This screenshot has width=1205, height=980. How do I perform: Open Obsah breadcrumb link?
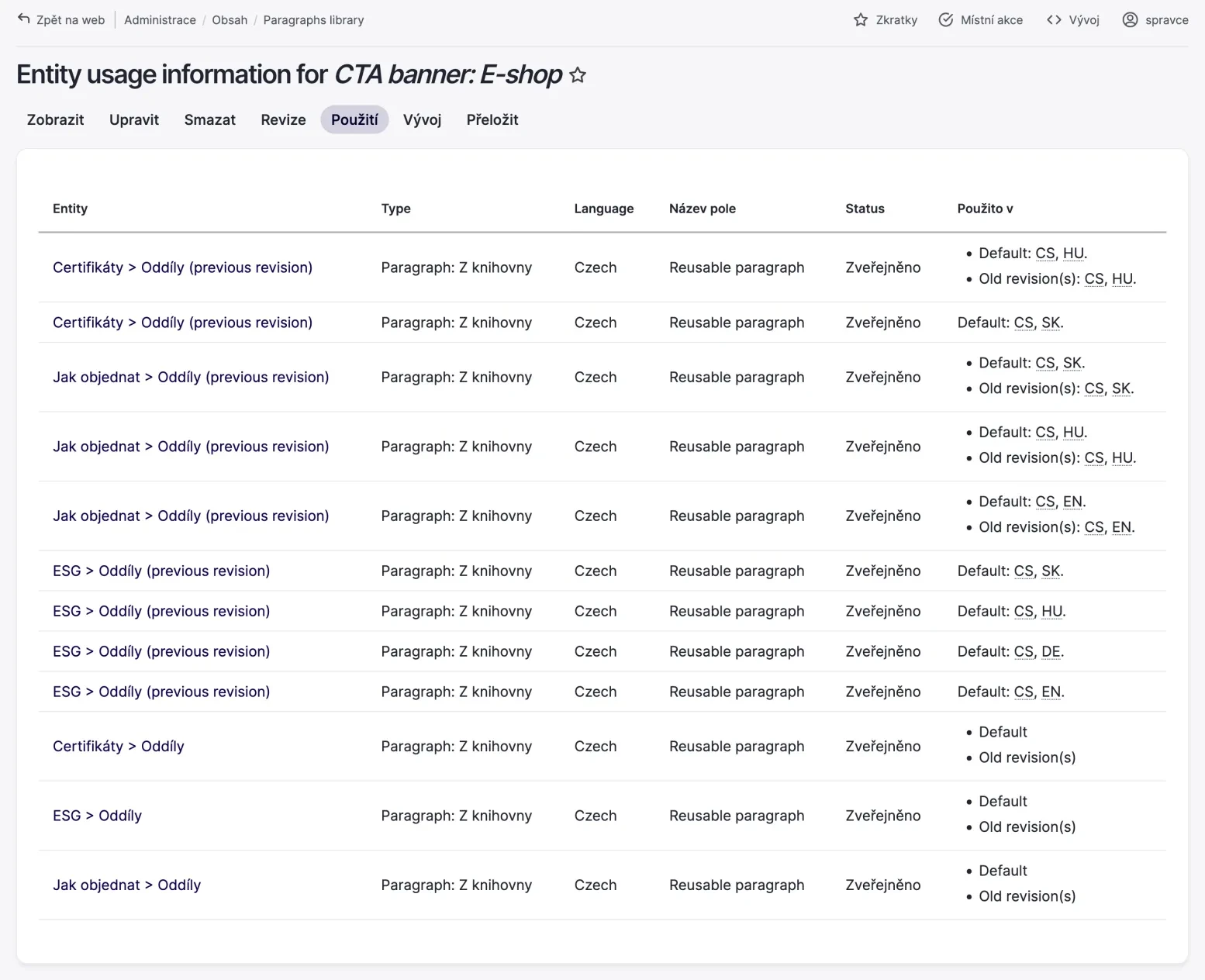[x=230, y=20]
